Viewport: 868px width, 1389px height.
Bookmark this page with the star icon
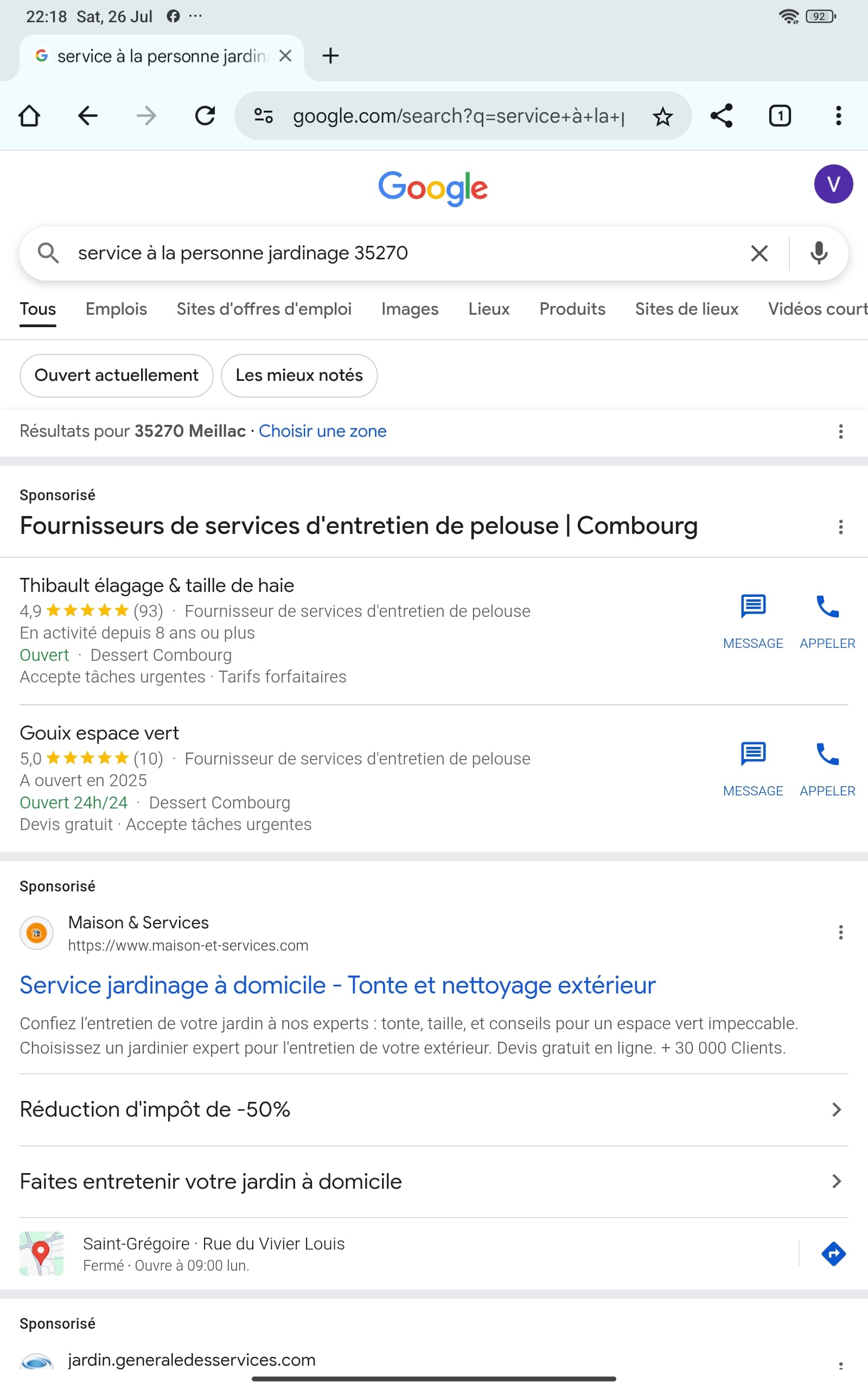pos(662,117)
